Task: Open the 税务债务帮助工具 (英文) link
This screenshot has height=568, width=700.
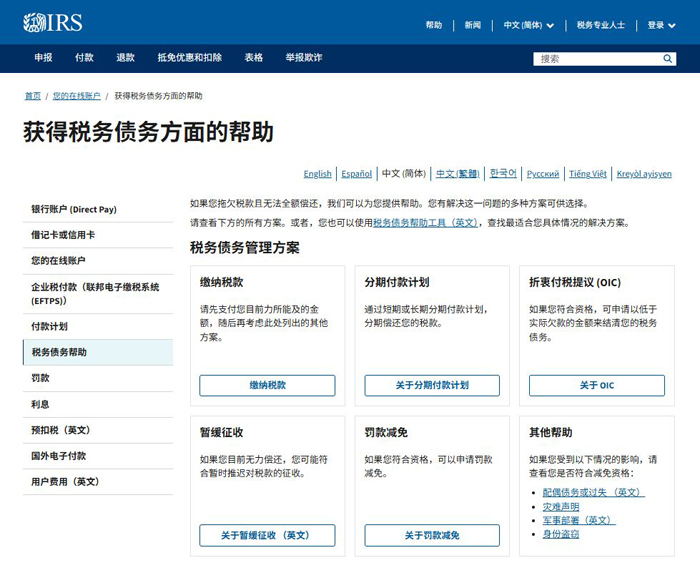Action: pyautogui.click(x=425, y=223)
